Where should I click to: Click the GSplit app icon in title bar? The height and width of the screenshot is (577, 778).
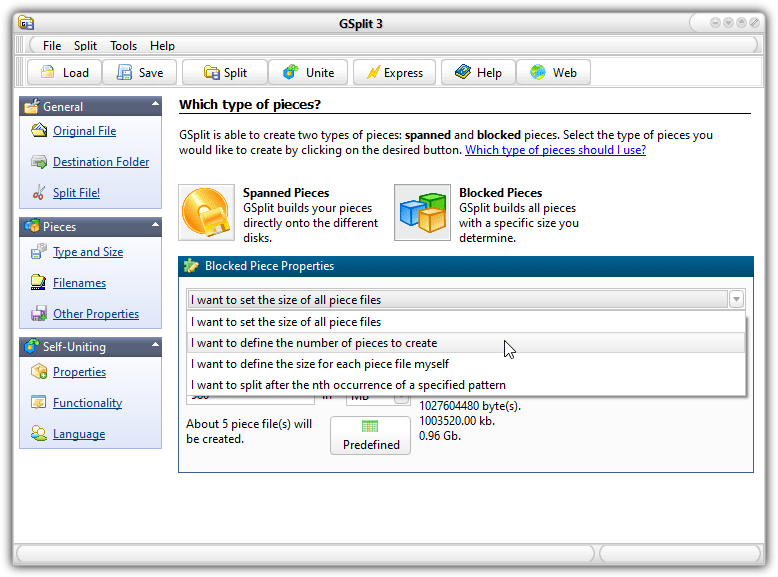coord(26,23)
